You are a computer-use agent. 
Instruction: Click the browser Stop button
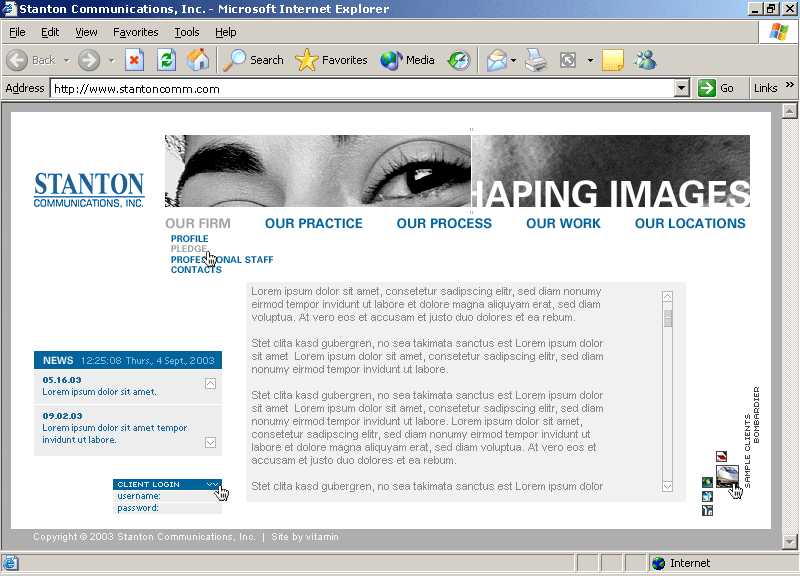(134, 60)
